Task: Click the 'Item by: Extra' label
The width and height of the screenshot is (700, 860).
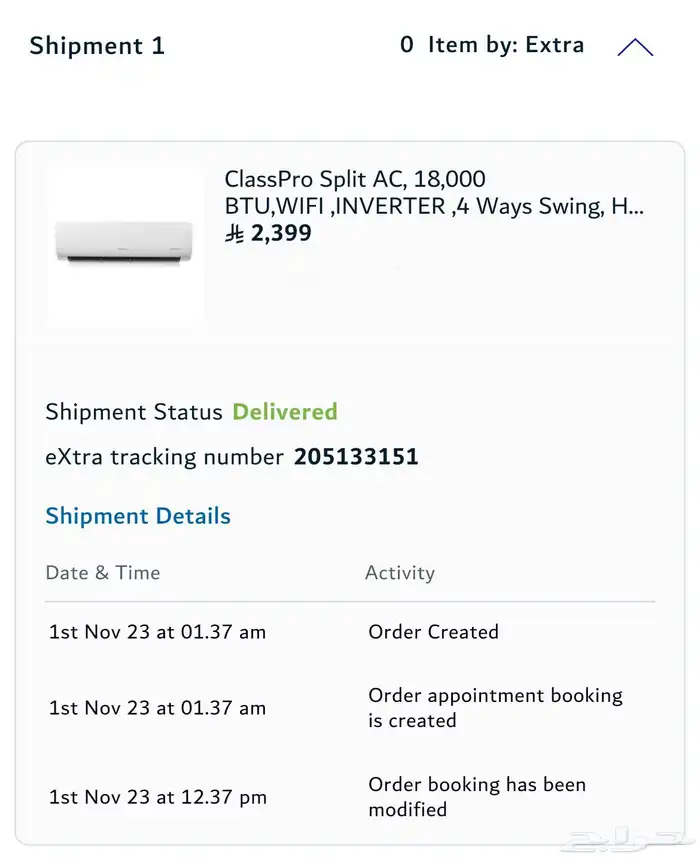Action: [x=506, y=45]
